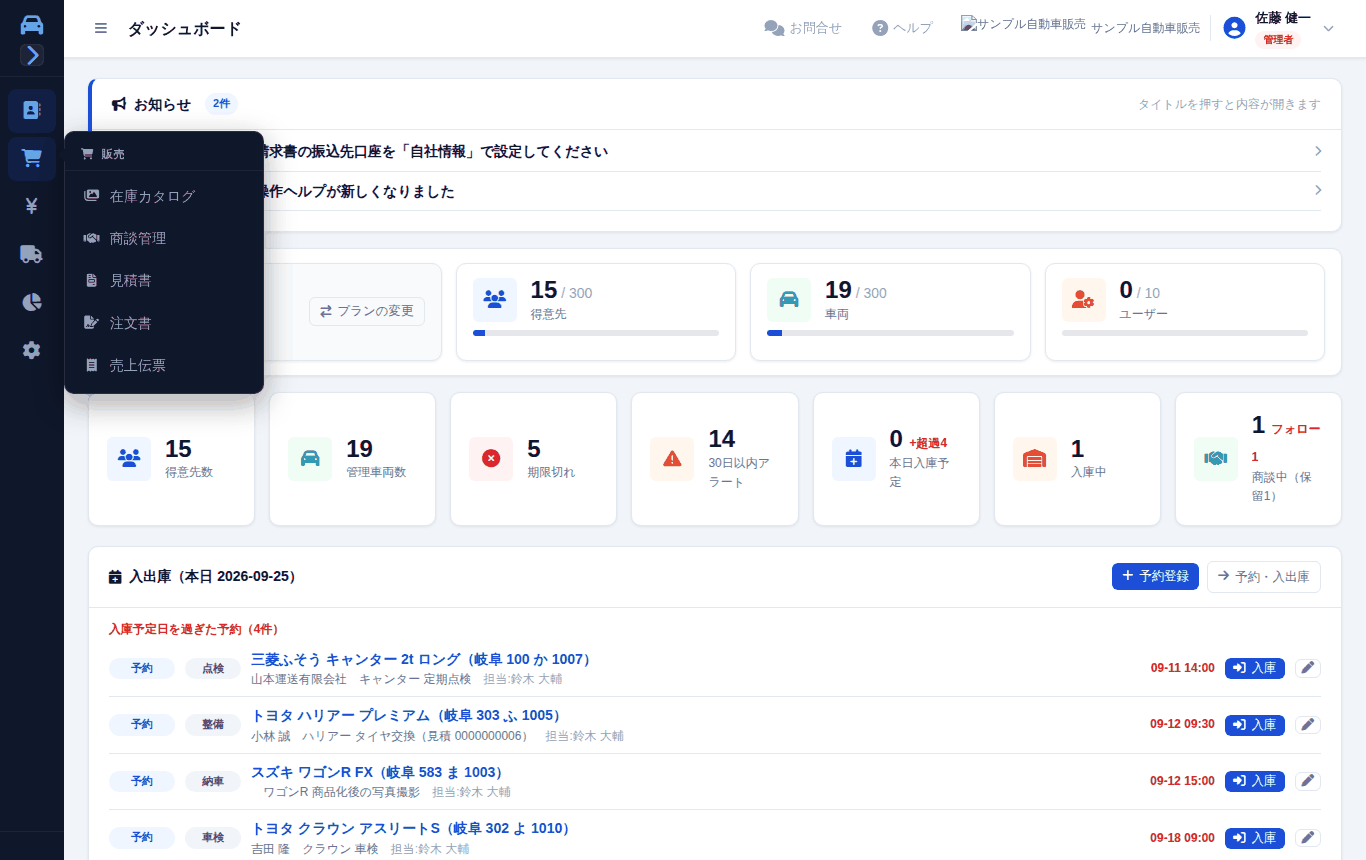
Task: Click the プランの変更 button
Action: pyautogui.click(x=367, y=311)
